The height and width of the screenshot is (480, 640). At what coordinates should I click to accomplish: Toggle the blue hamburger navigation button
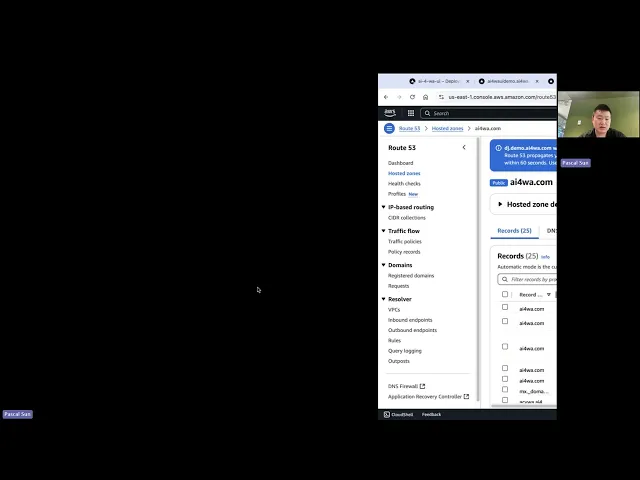[x=389, y=128]
